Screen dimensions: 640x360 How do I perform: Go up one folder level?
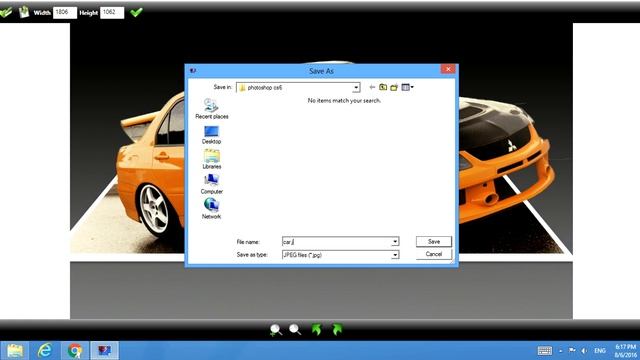tap(383, 87)
